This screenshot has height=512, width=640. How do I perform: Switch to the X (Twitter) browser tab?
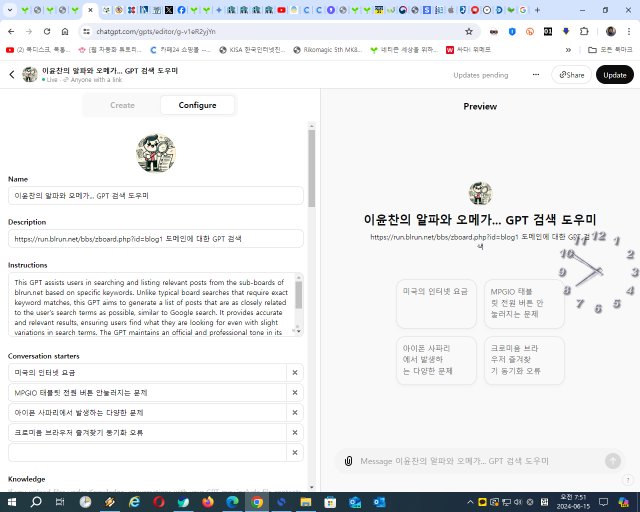click(x=169, y=10)
